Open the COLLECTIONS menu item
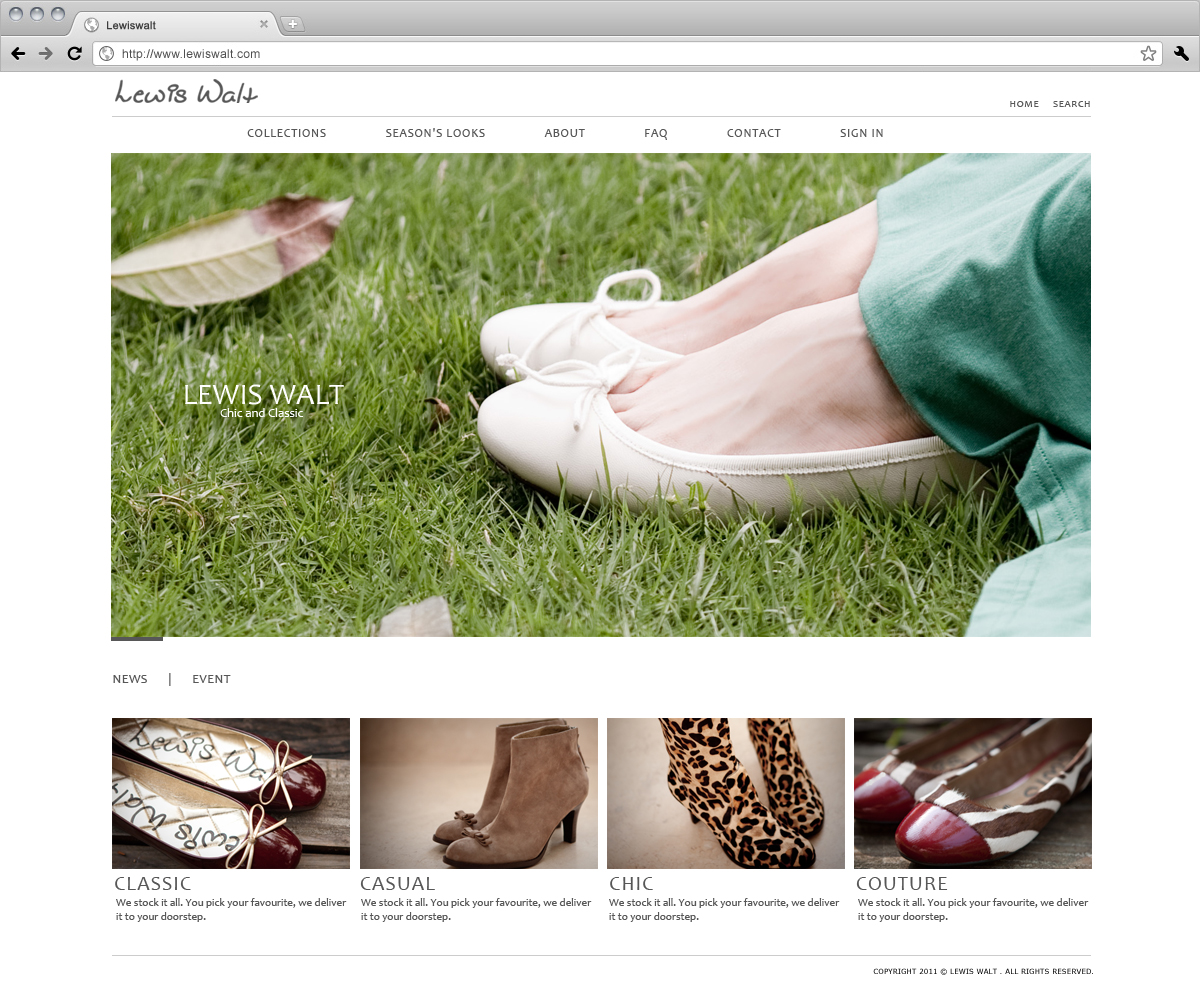This screenshot has height=990, width=1200. click(287, 133)
